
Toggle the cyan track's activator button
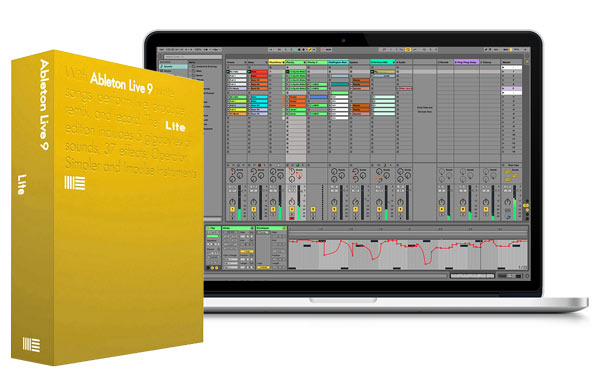pyautogui.click(x=334, y=209)
